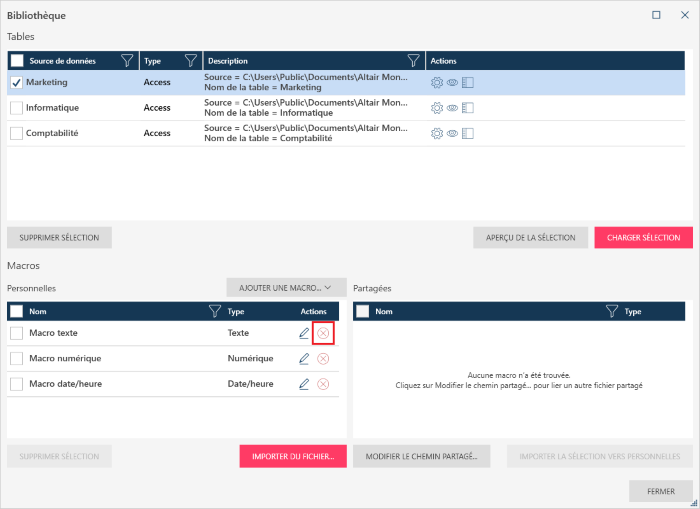Open the filter on the Partagées Nom column
This screenshot has height=509, width=700.
coord(612,312)
